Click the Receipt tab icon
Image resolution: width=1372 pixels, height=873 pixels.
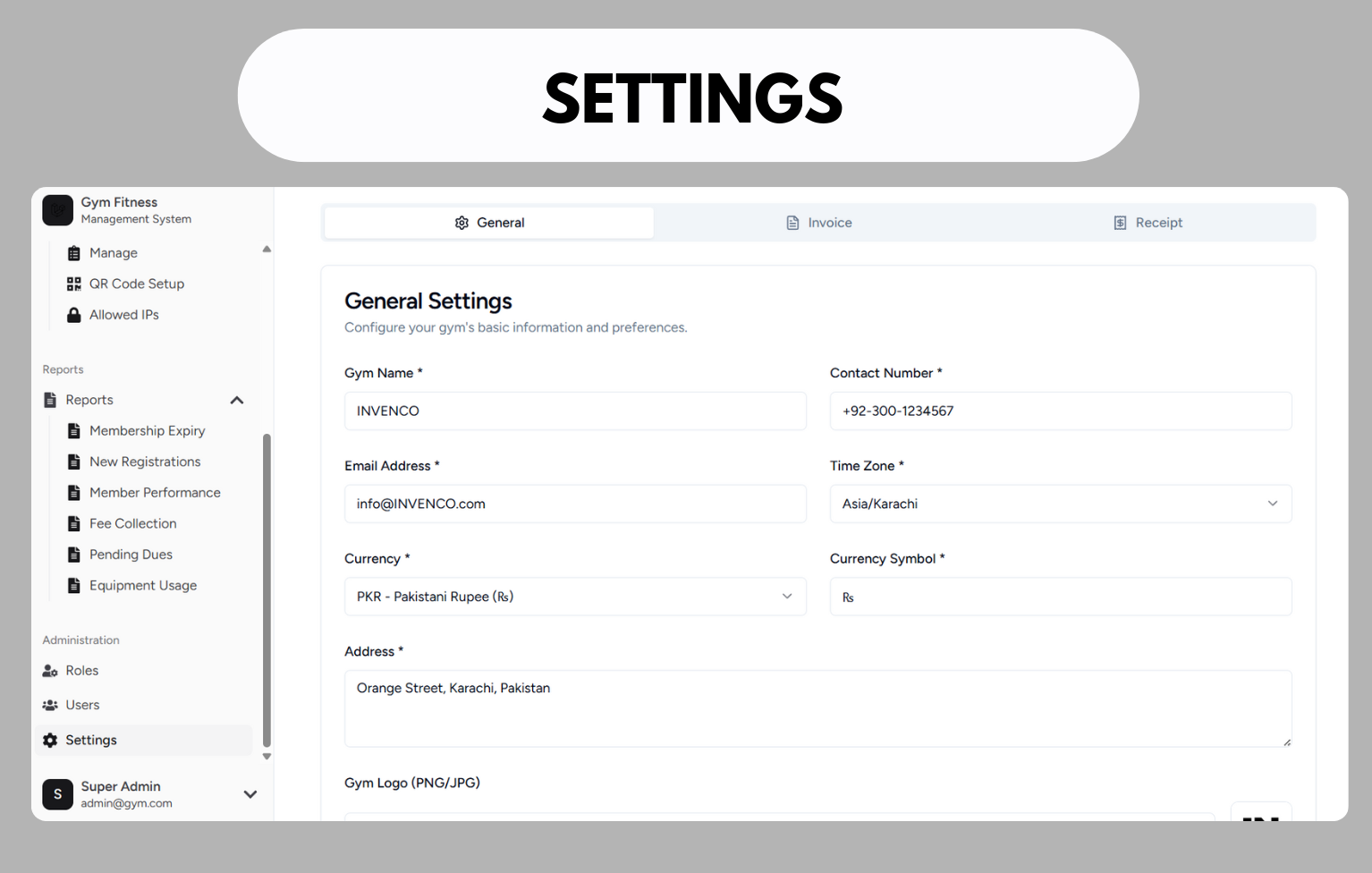click(1119, 222)
